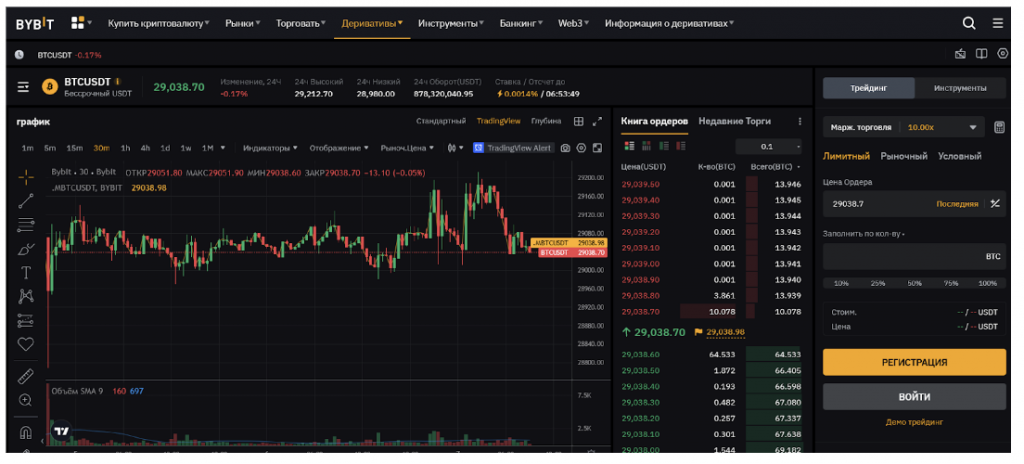The height and width of the screenshot is (464, 1024).
Task: Open the Bybit apps grid menu
Action: click(78, 23)
